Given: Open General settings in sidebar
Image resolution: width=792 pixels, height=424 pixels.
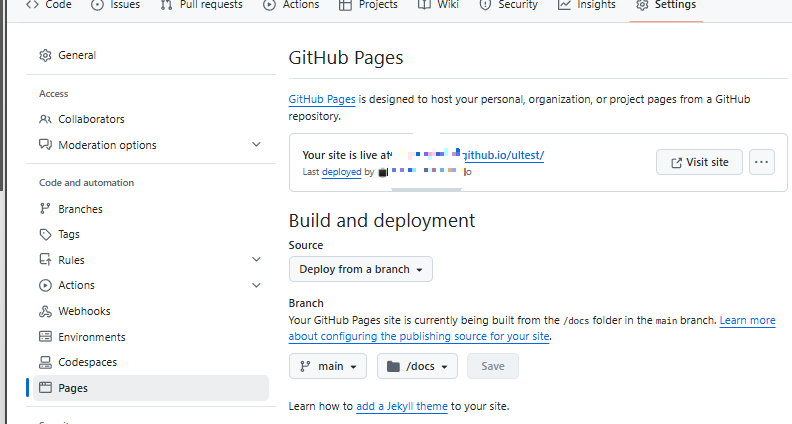Looking at the screenshot, I should (x=151, y=55).
